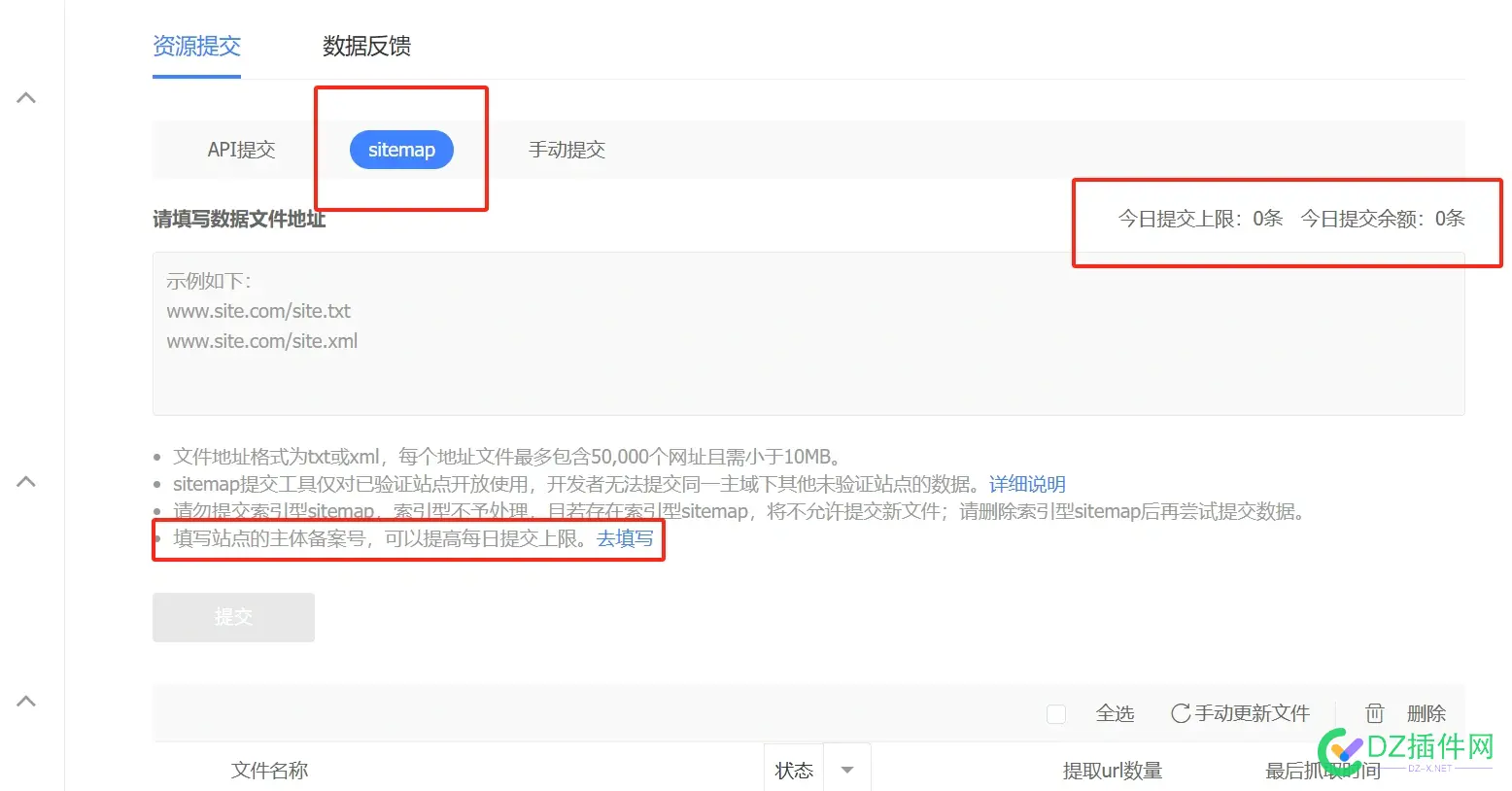This screenshot has width=1512, height=791.
Task: Switch to the 数据反馈 tab
Action: click(x=366, y=46)
